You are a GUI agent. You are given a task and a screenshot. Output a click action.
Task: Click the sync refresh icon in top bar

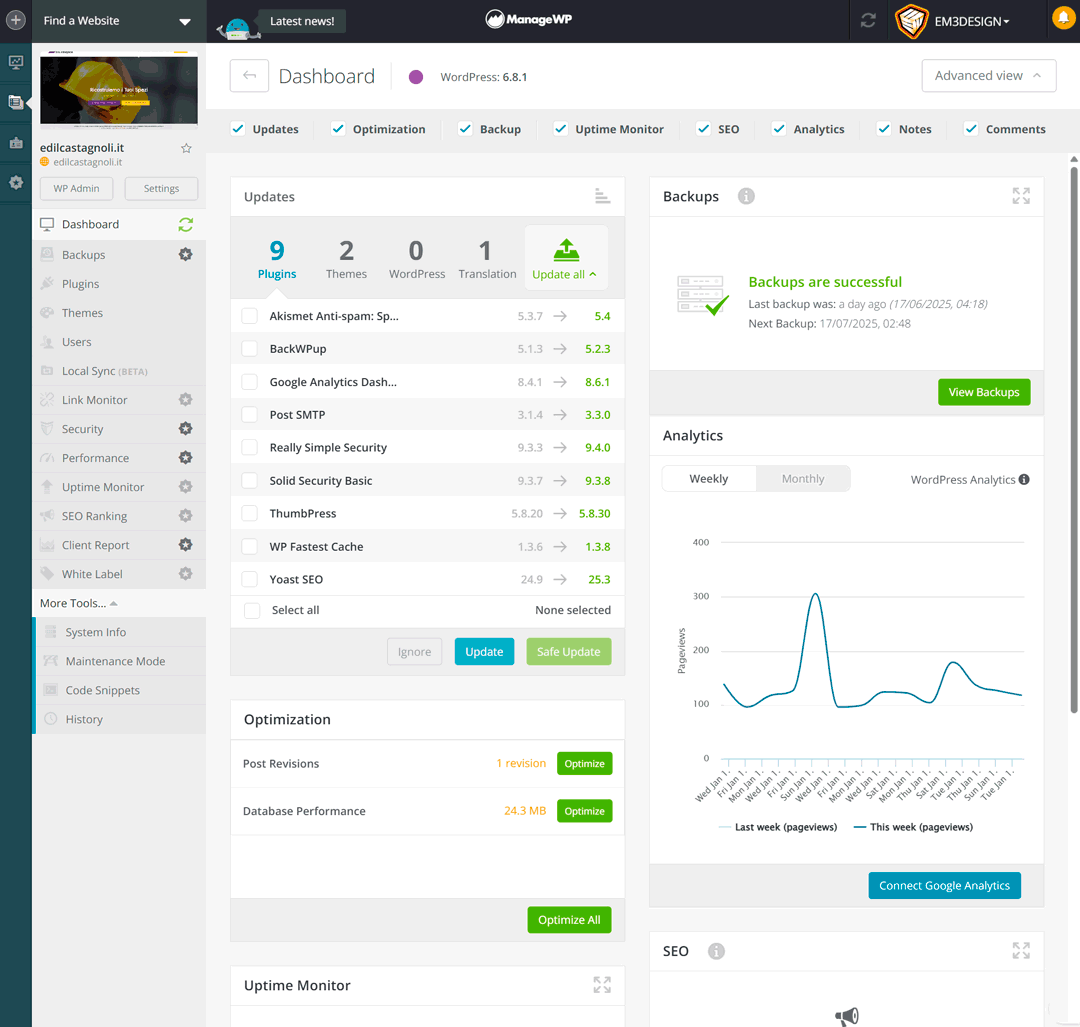tap(868, 21)
